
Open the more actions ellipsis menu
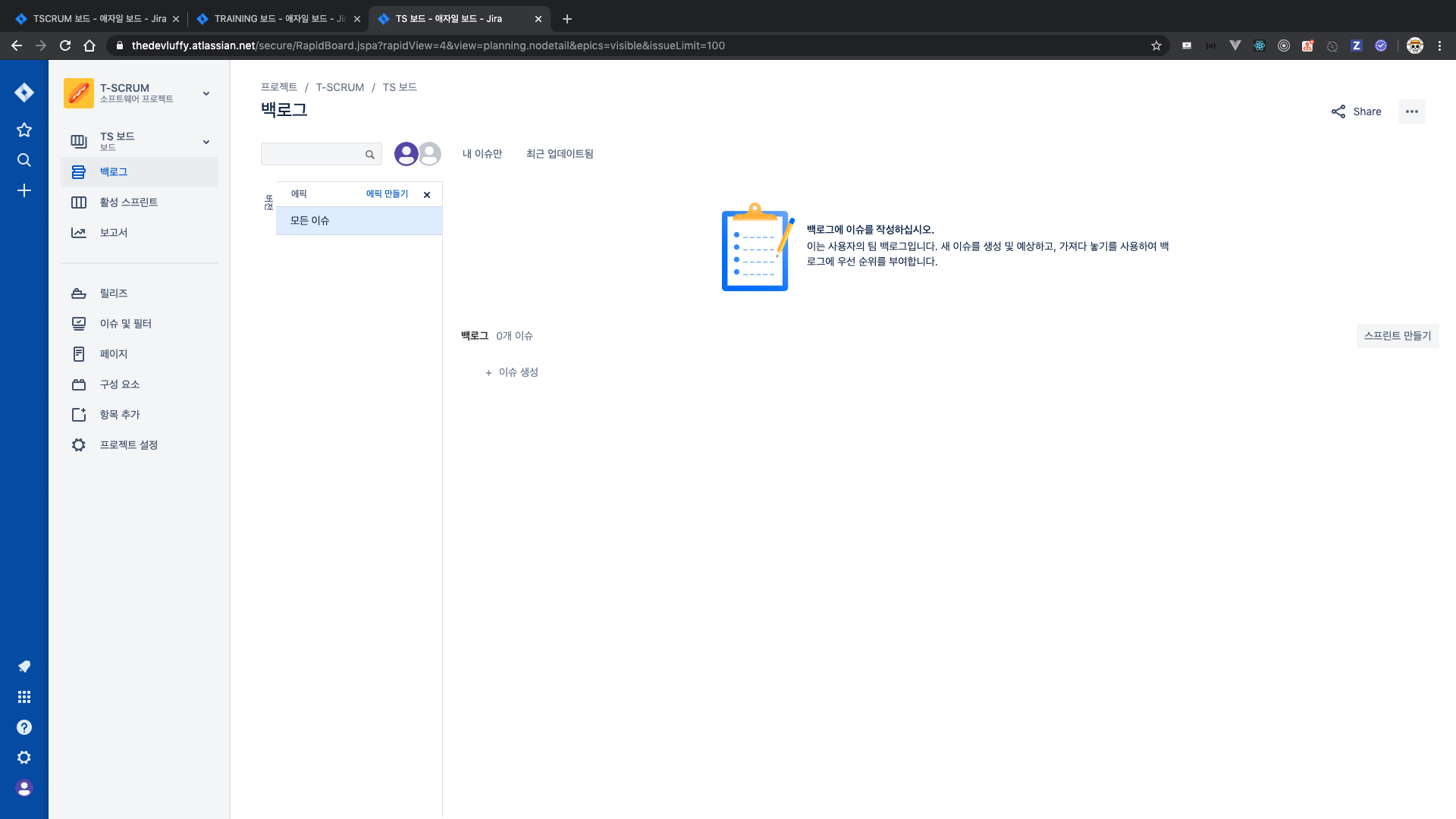[x=1411, y=111]
